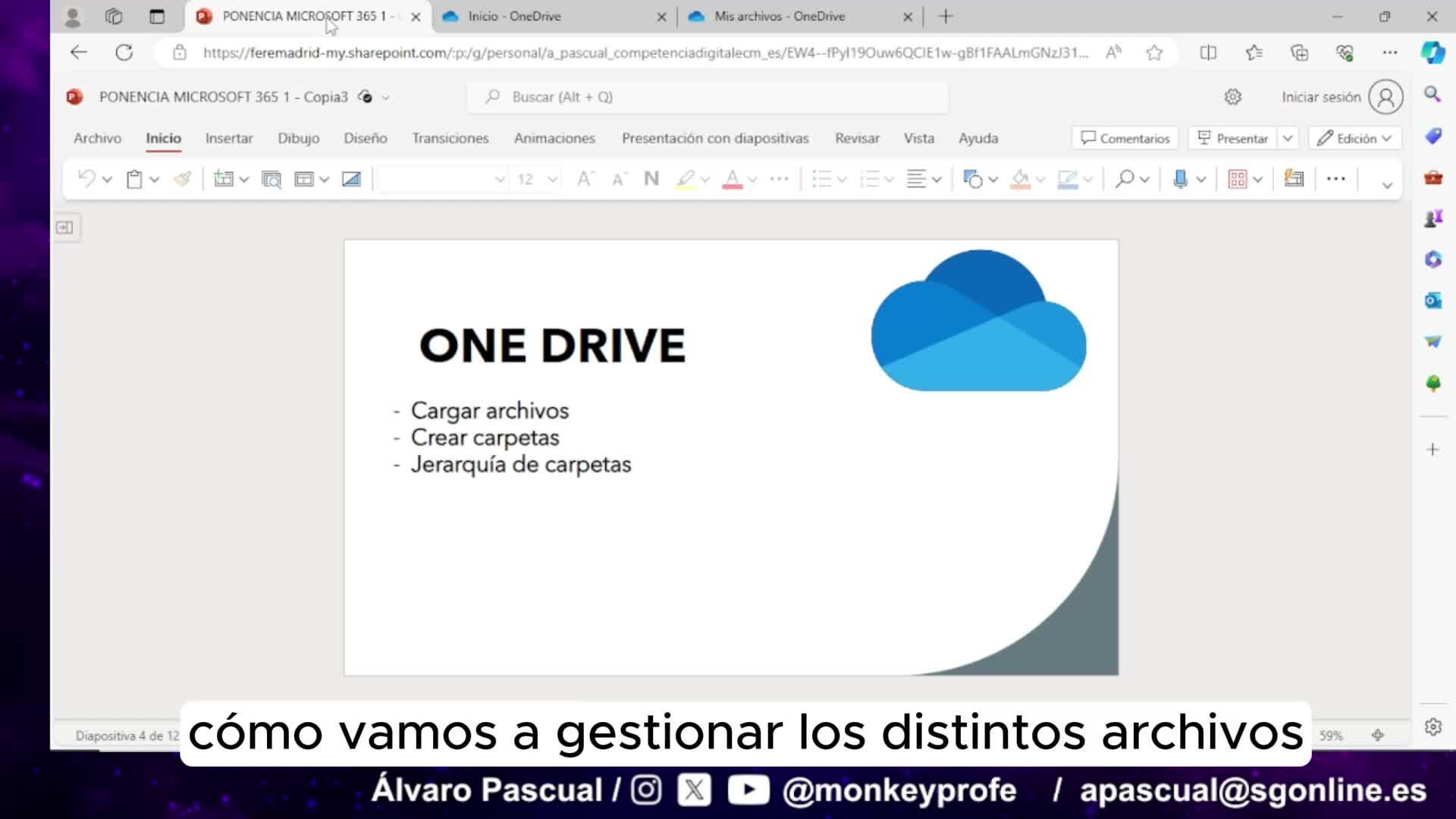Click the Increase font size icon
This screenshot has height=819, width=1456.
pos(585,179)
